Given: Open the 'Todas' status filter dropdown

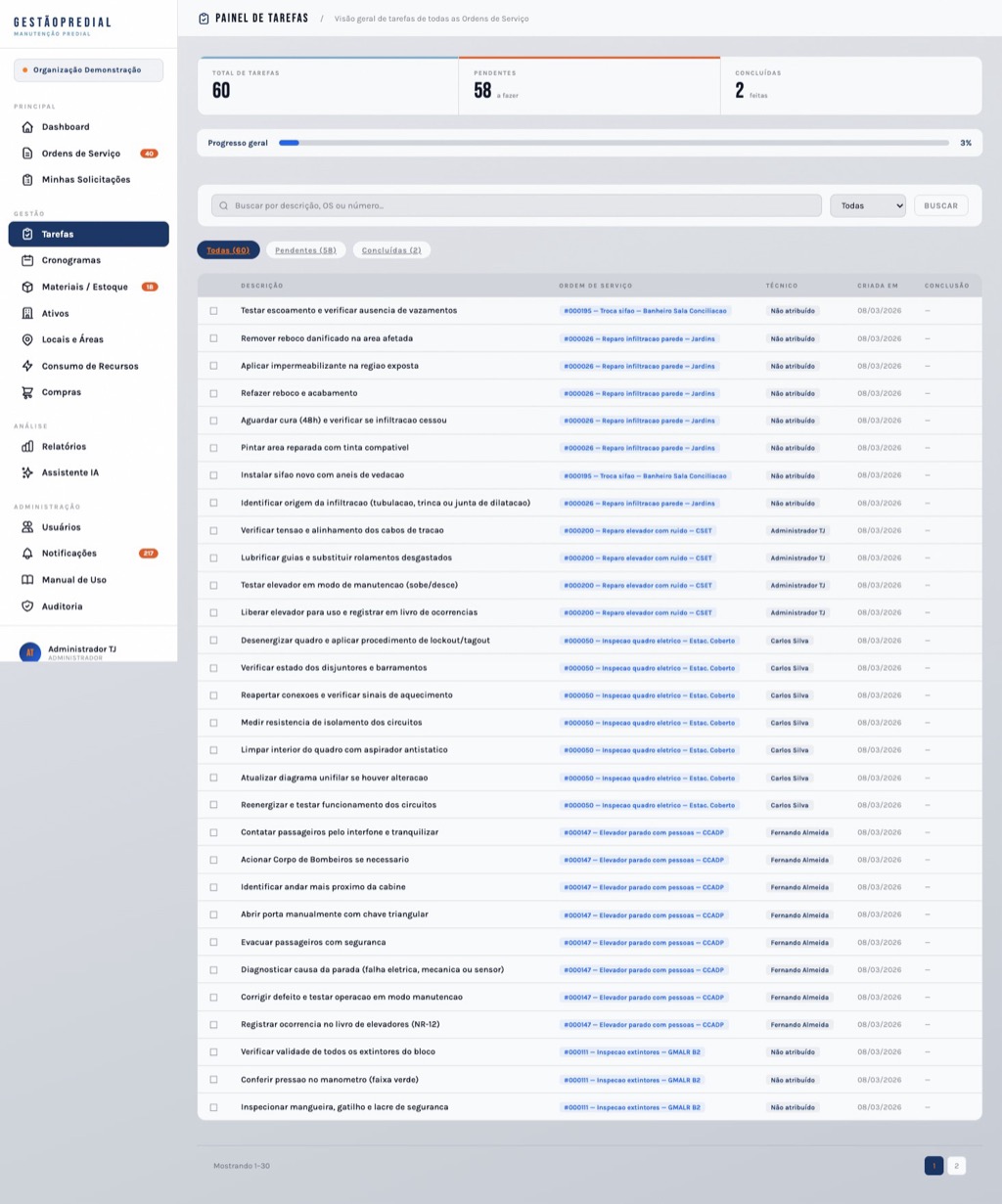Looking at the screenshot, I should pyautogui.click(x=867, y=205).
